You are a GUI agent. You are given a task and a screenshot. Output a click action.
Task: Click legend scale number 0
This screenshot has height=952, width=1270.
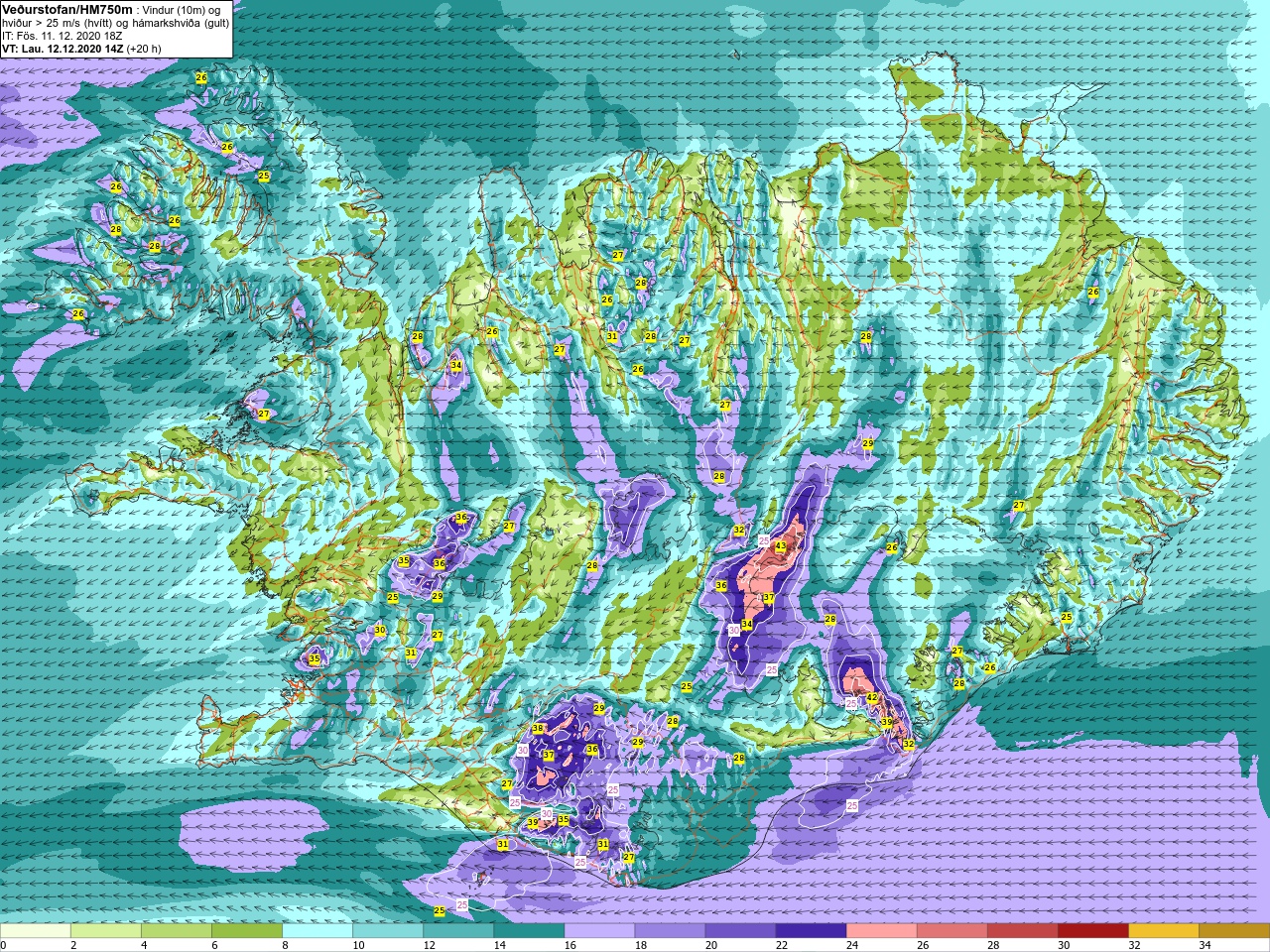[x=4, y=945]
